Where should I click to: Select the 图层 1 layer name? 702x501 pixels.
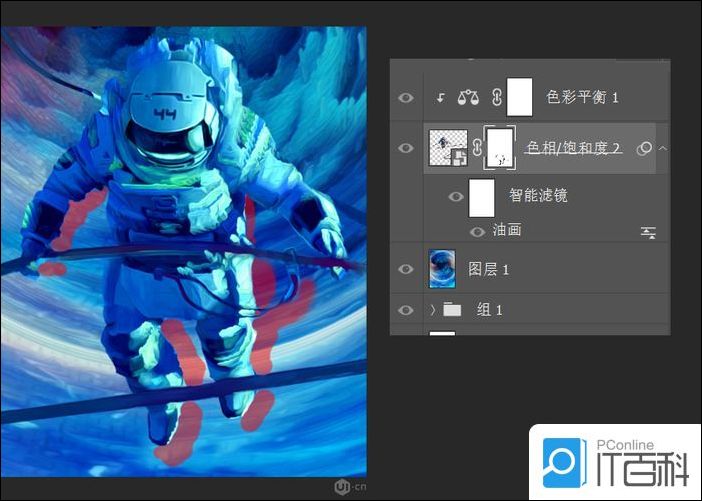[488, 269]
